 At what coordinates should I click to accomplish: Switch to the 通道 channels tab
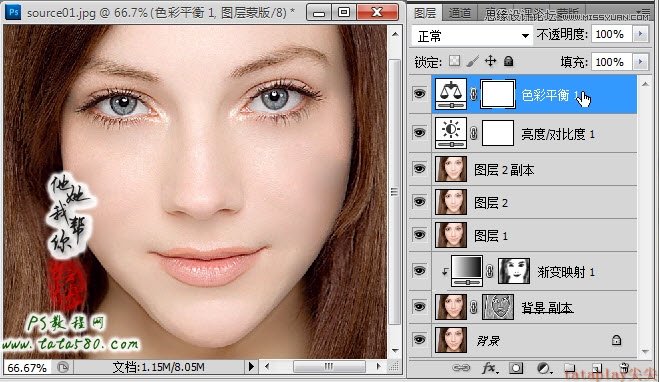tap(459, 13)
